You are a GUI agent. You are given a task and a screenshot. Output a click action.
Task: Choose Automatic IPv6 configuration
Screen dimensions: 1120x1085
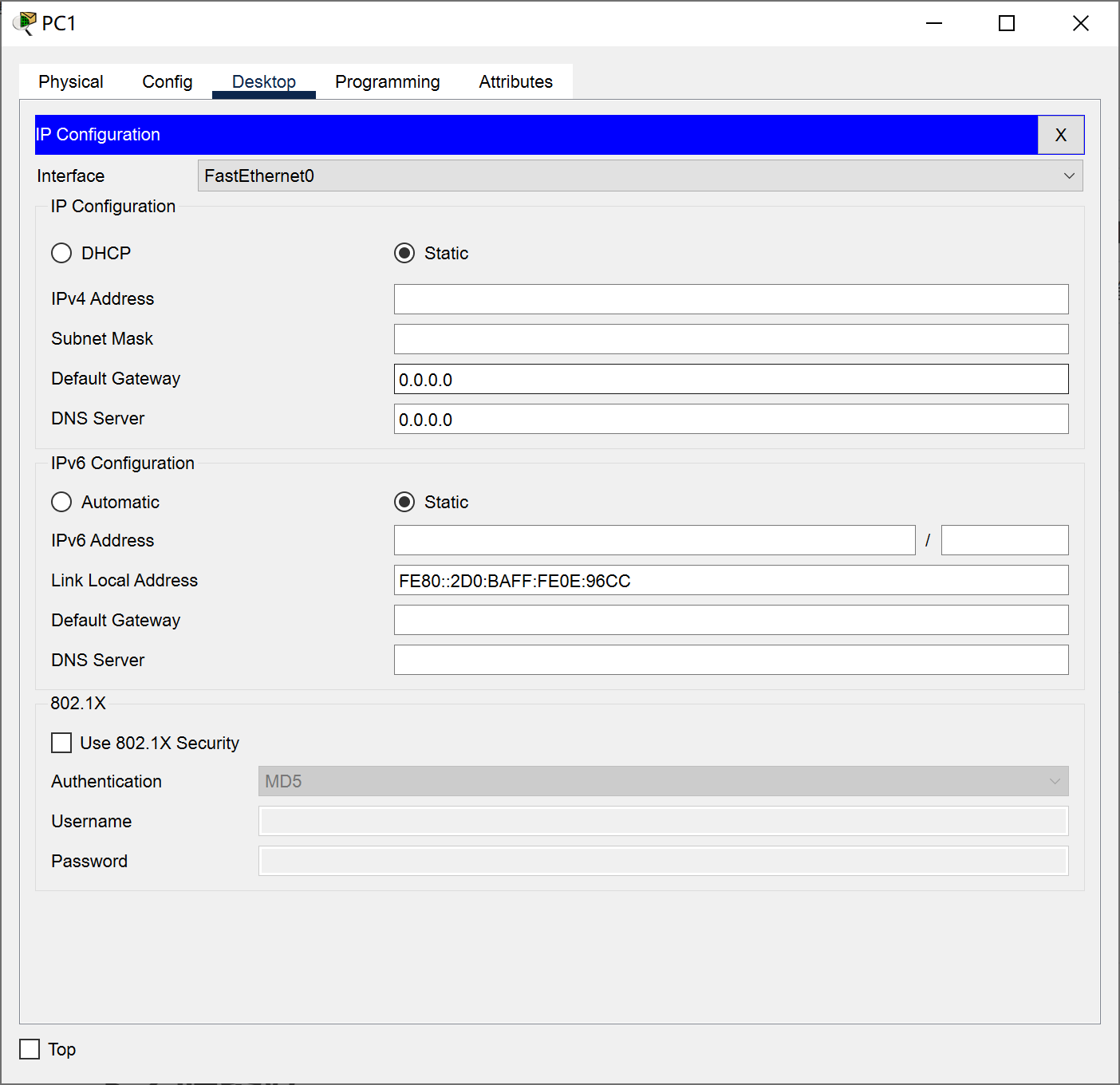coord(61,502)
